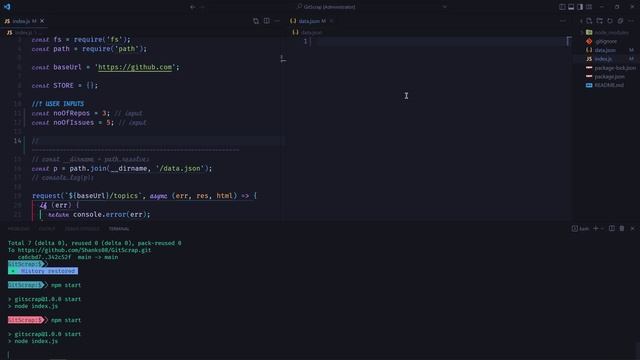Select the bash terminal profile label
This screenshot has width=640, height=360.
pyautogui.click(x=580, y=229)
